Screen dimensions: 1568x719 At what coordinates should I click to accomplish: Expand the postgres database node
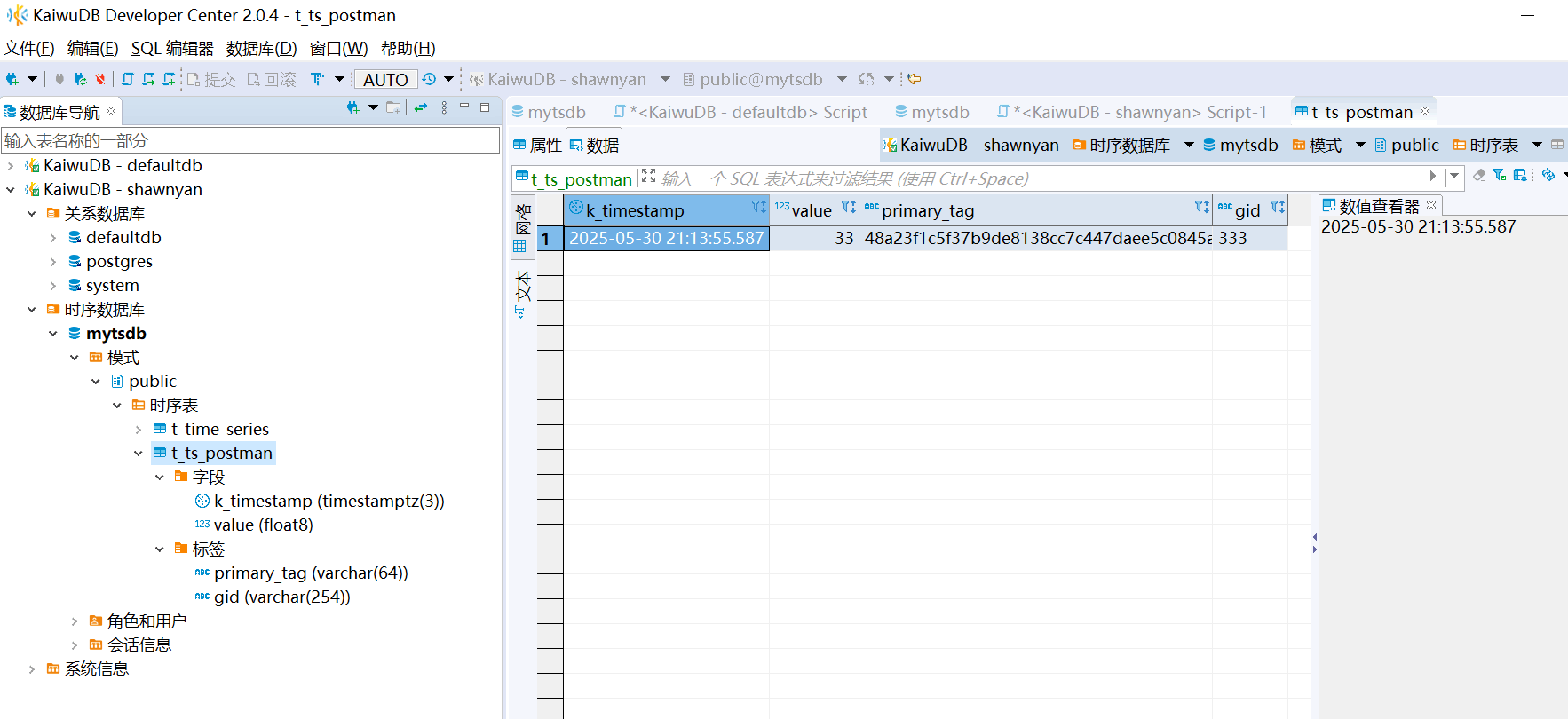(53, 261)
